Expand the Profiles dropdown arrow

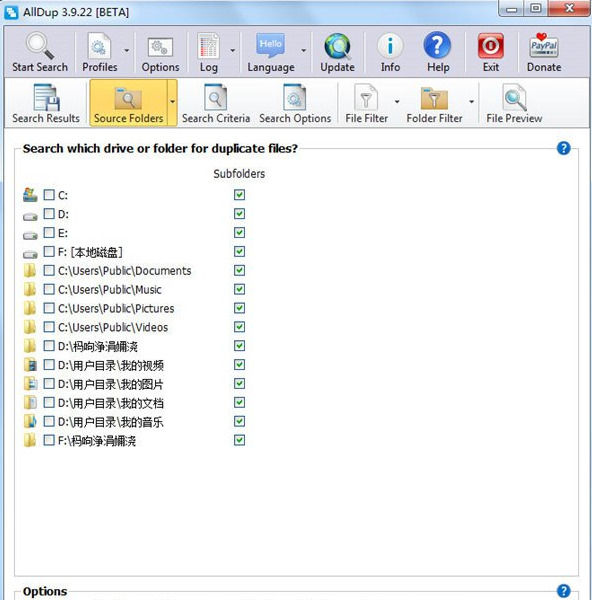pyautogui.click(x=127, y=50)
